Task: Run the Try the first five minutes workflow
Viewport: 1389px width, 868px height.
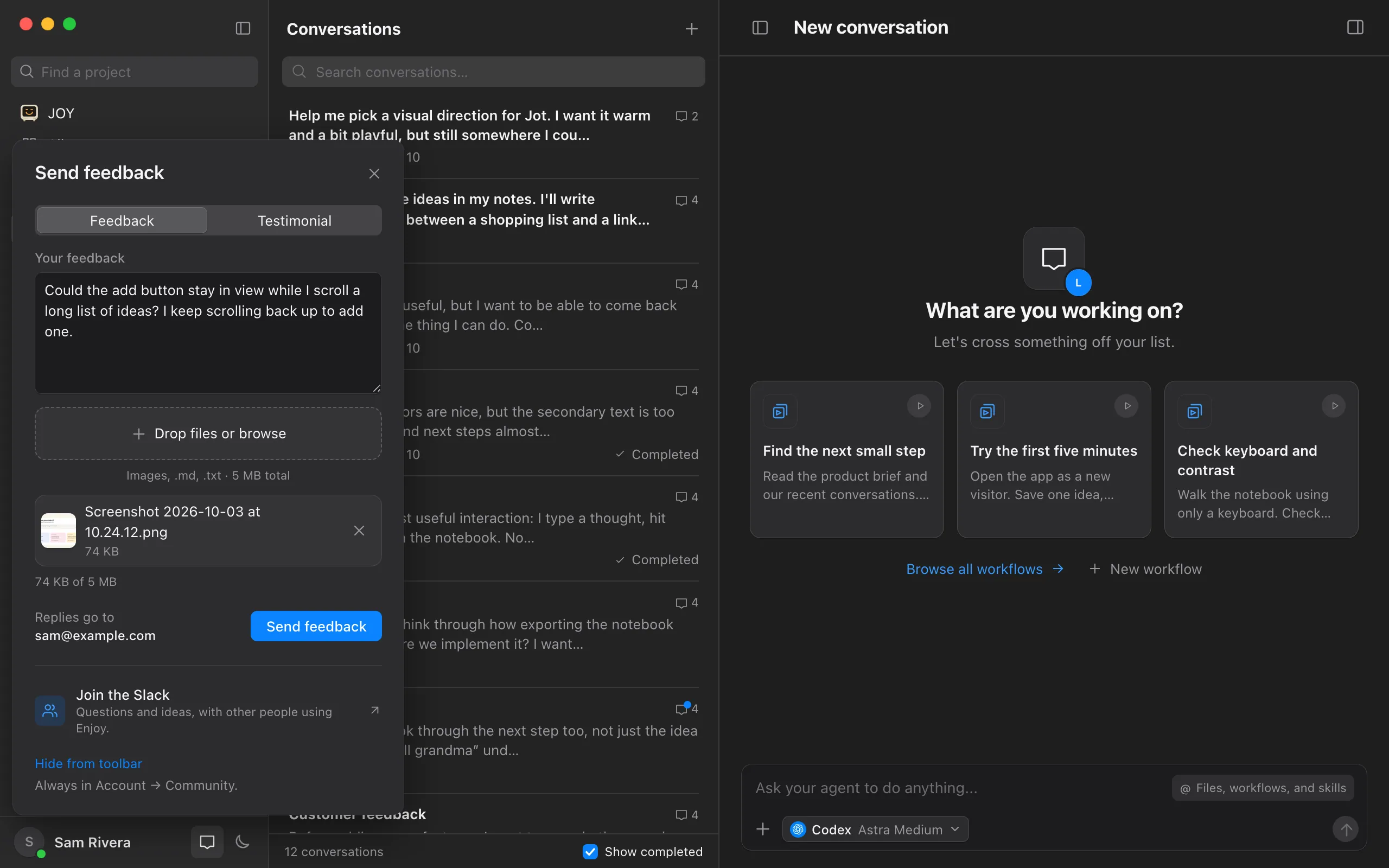Action: [x=1127, y=406]
